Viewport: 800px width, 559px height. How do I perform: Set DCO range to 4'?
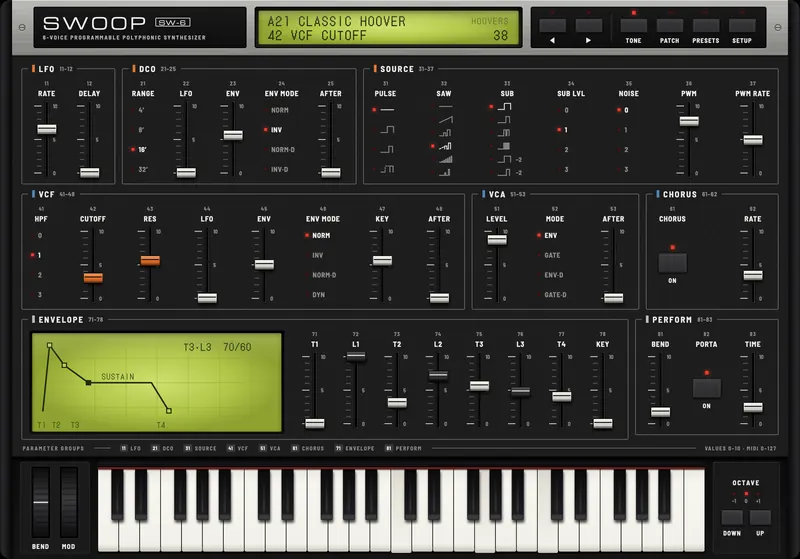coord(141,110)
